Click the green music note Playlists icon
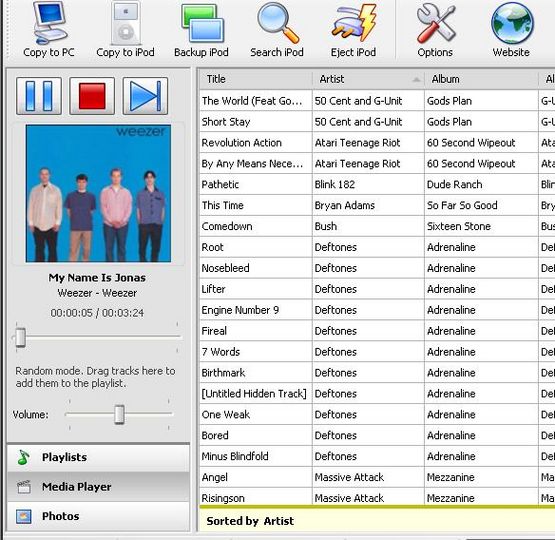The height and width of the screenshot is (540, 555). coord(24,457)
